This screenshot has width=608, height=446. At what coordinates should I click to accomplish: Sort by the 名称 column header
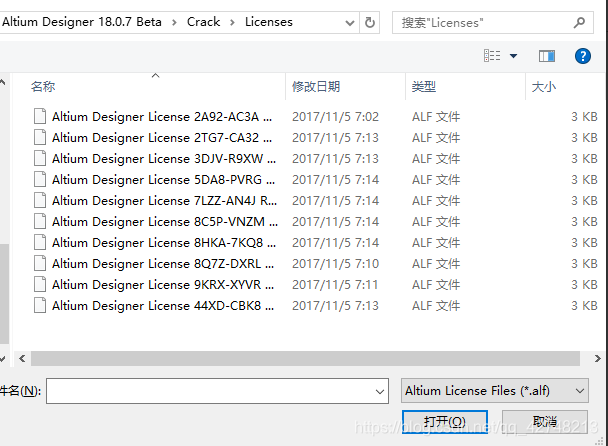point(43,86)
